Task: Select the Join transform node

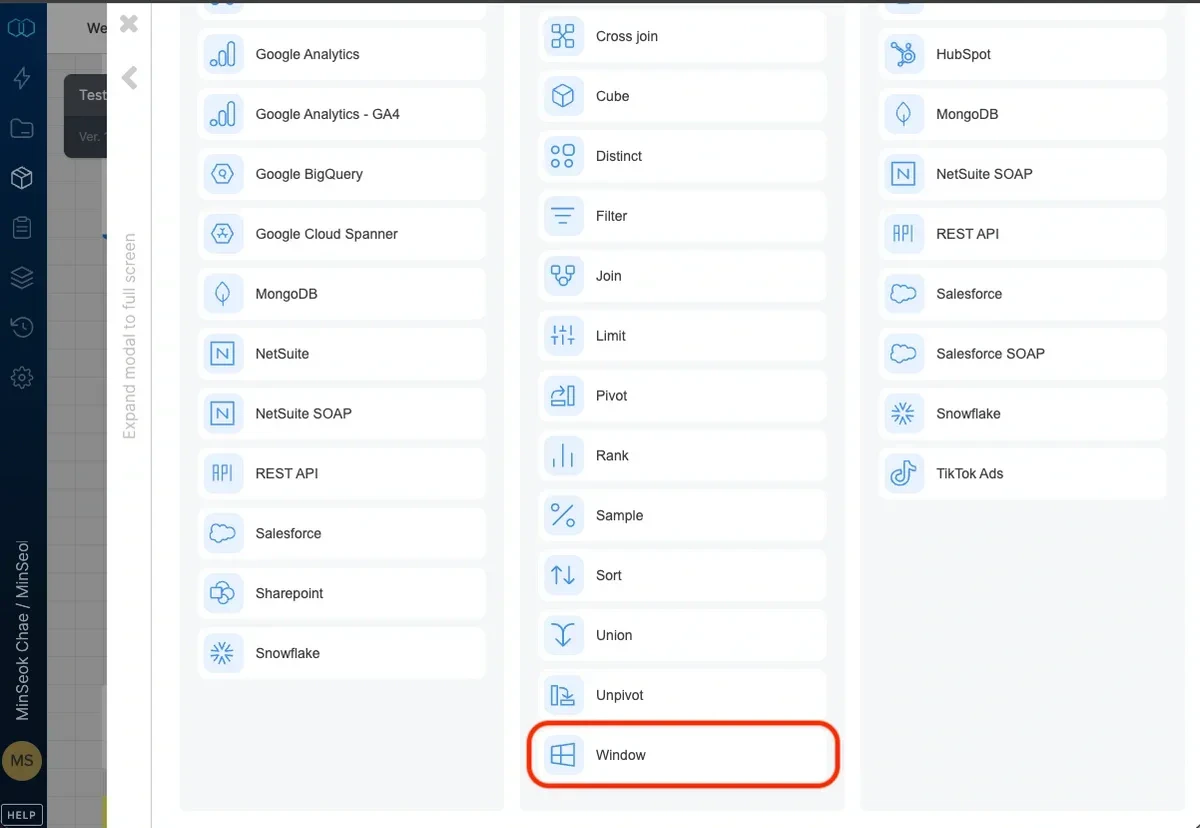Action: pos(562,275)
